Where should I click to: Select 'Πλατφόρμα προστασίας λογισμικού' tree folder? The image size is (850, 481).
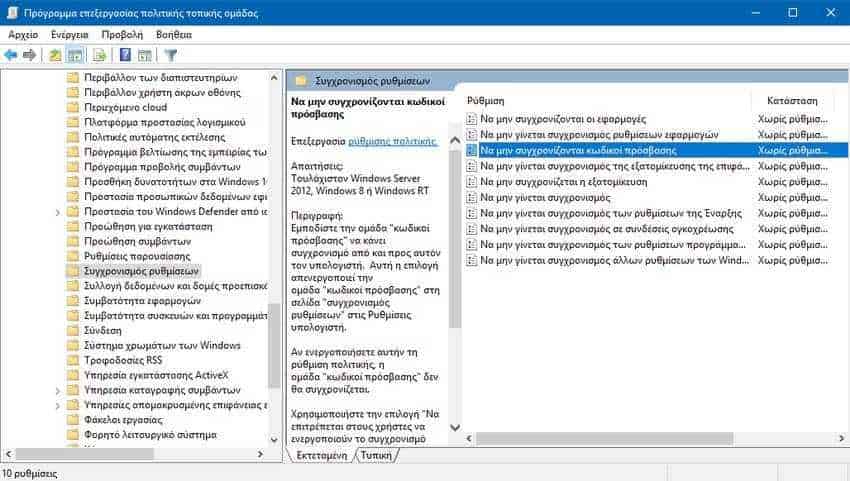(165, 122)
